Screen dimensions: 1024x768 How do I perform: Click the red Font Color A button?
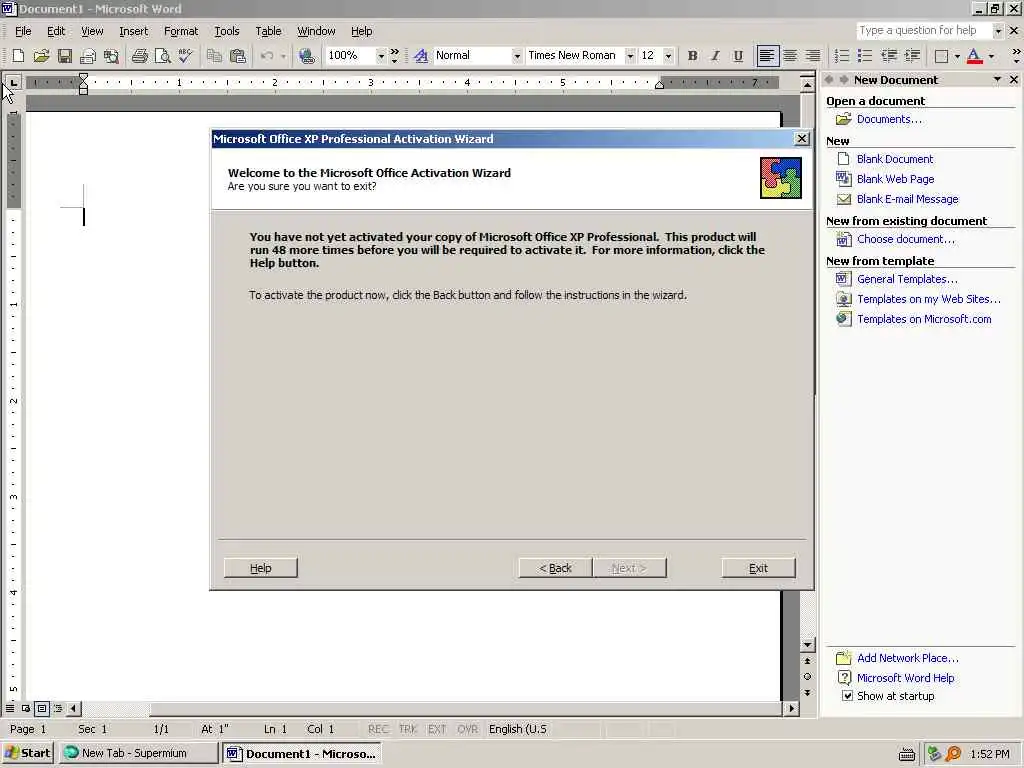[974, 56]
